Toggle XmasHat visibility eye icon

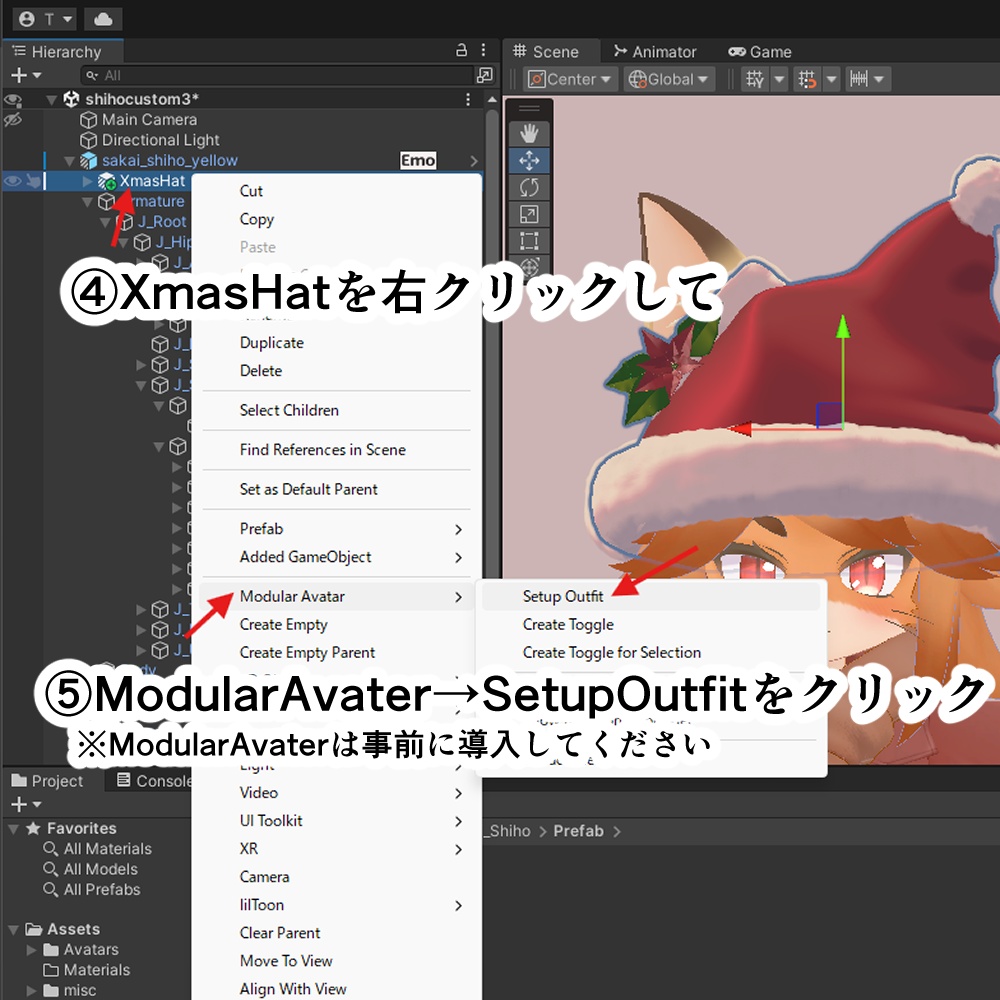click(x=13, y=181)
